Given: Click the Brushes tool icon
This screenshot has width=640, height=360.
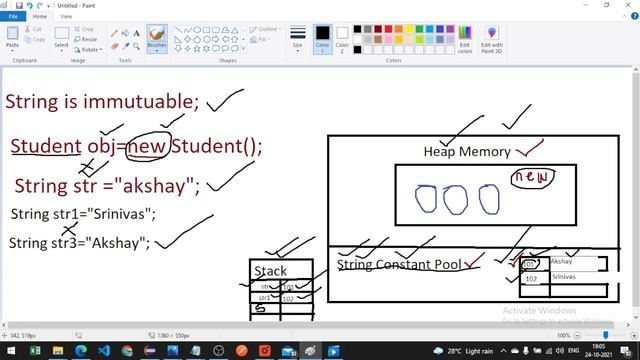Looking at the screenshot, I should pyautogui.click(x=157, y=33).
